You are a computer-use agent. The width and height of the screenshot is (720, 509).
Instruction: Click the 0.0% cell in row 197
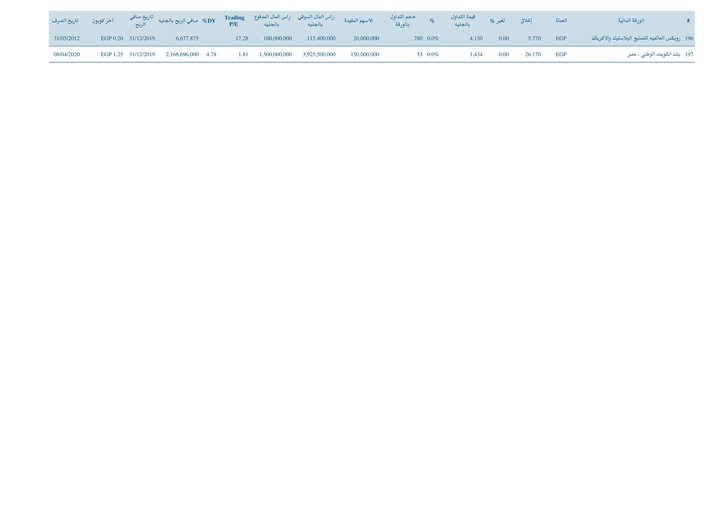tap(433, 54)
